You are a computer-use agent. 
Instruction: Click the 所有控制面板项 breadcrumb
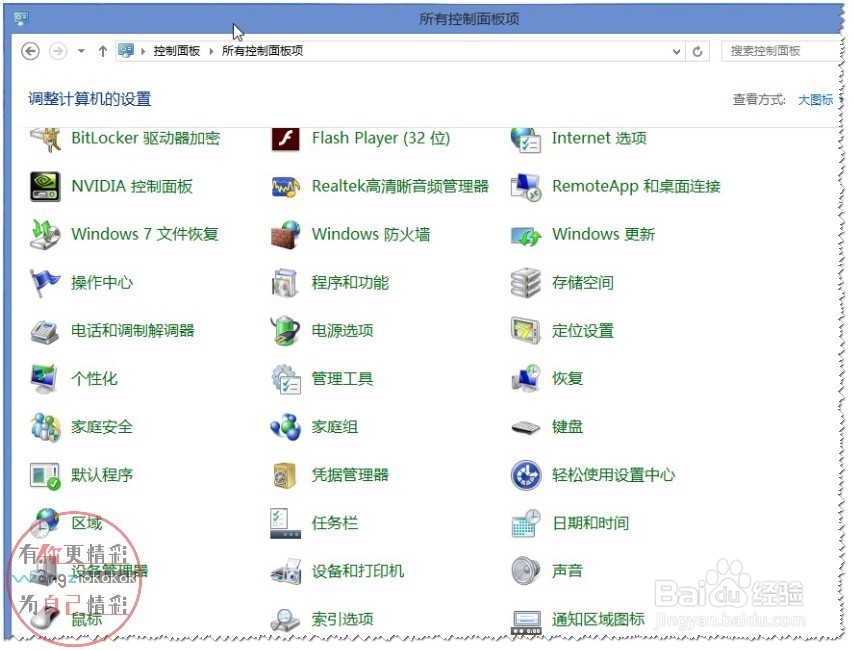tap(262, 51)
